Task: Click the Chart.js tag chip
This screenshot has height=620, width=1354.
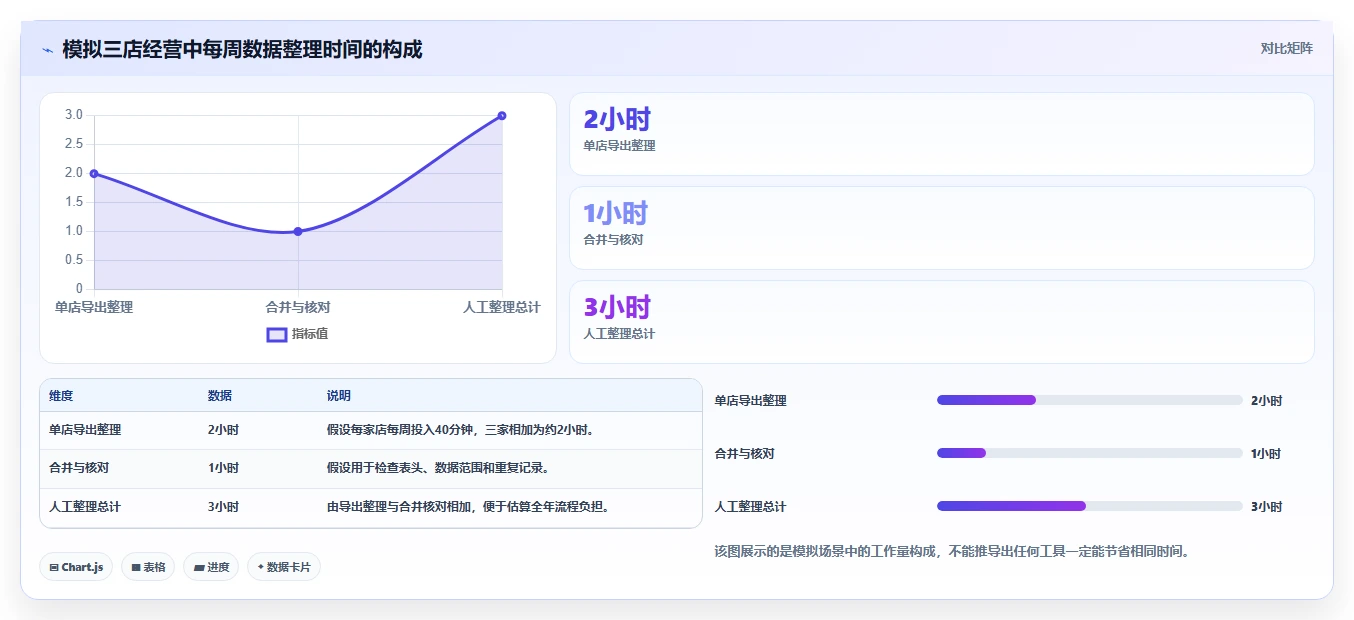Action: [x=76, y=567]
